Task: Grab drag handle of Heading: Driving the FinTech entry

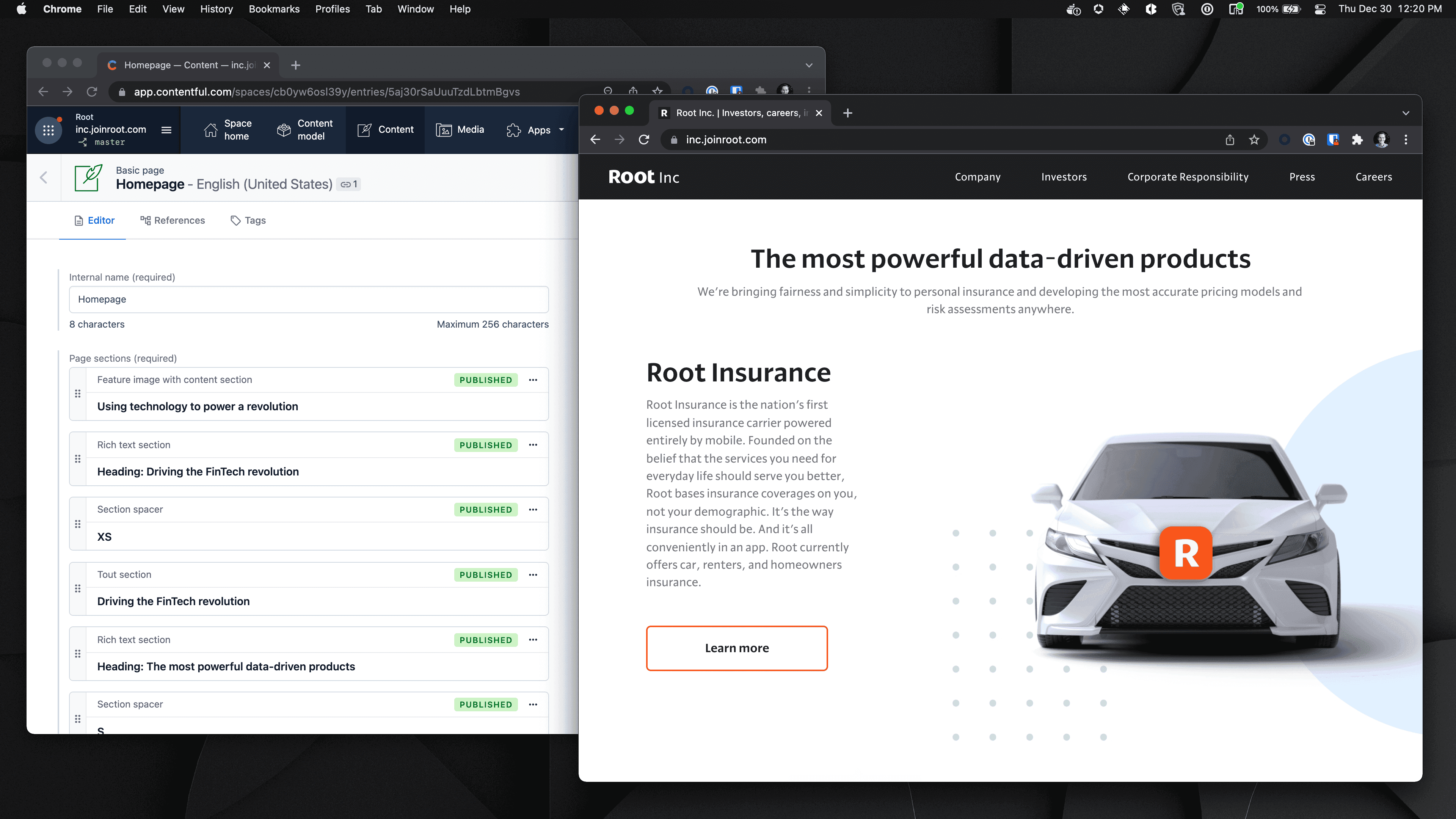Action: tap(78, 459)
